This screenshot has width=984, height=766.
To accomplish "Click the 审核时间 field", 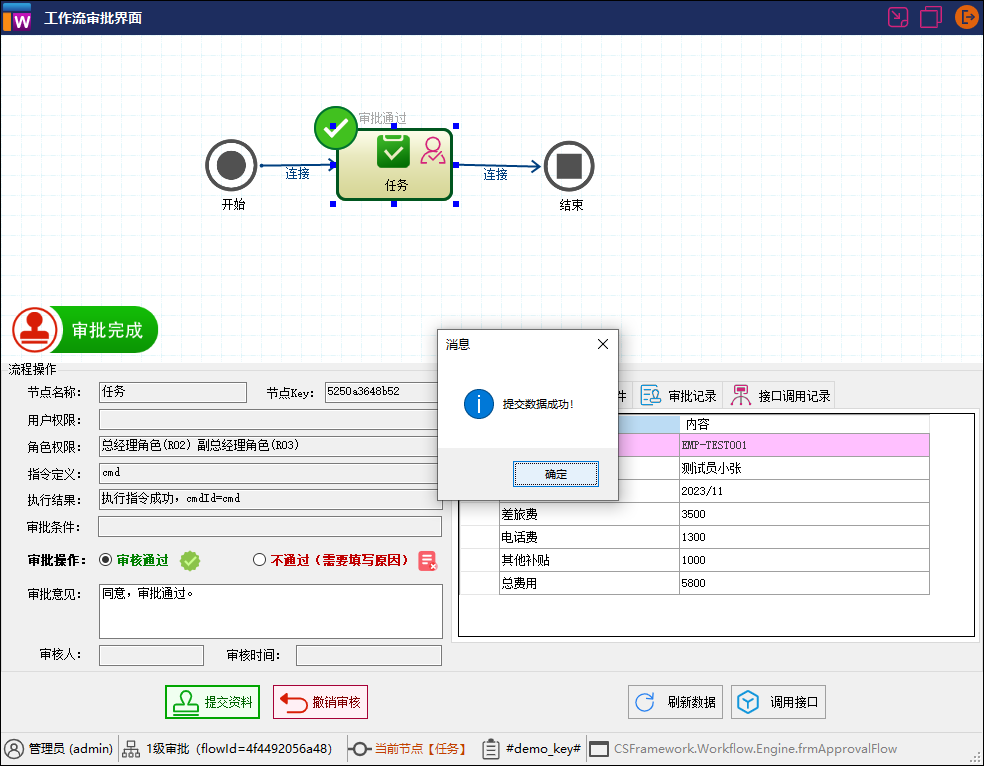I will [369, 655].
